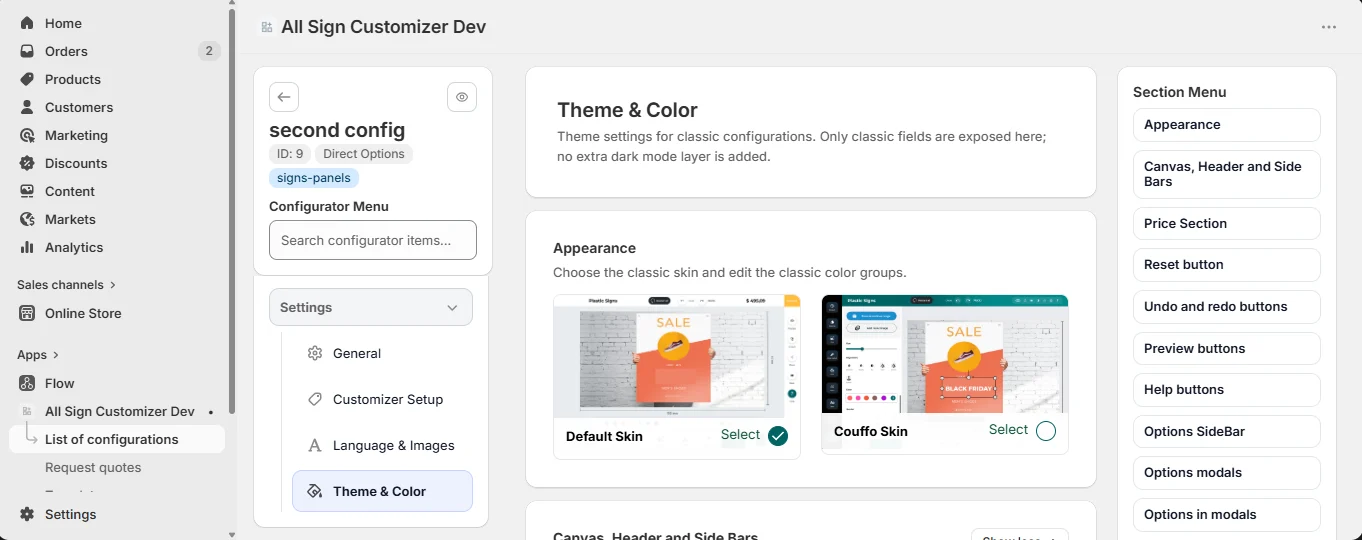The width and height of the screenshot is (1362, 540).
Task: Click the search configurator items field
Action: point(372,240)
